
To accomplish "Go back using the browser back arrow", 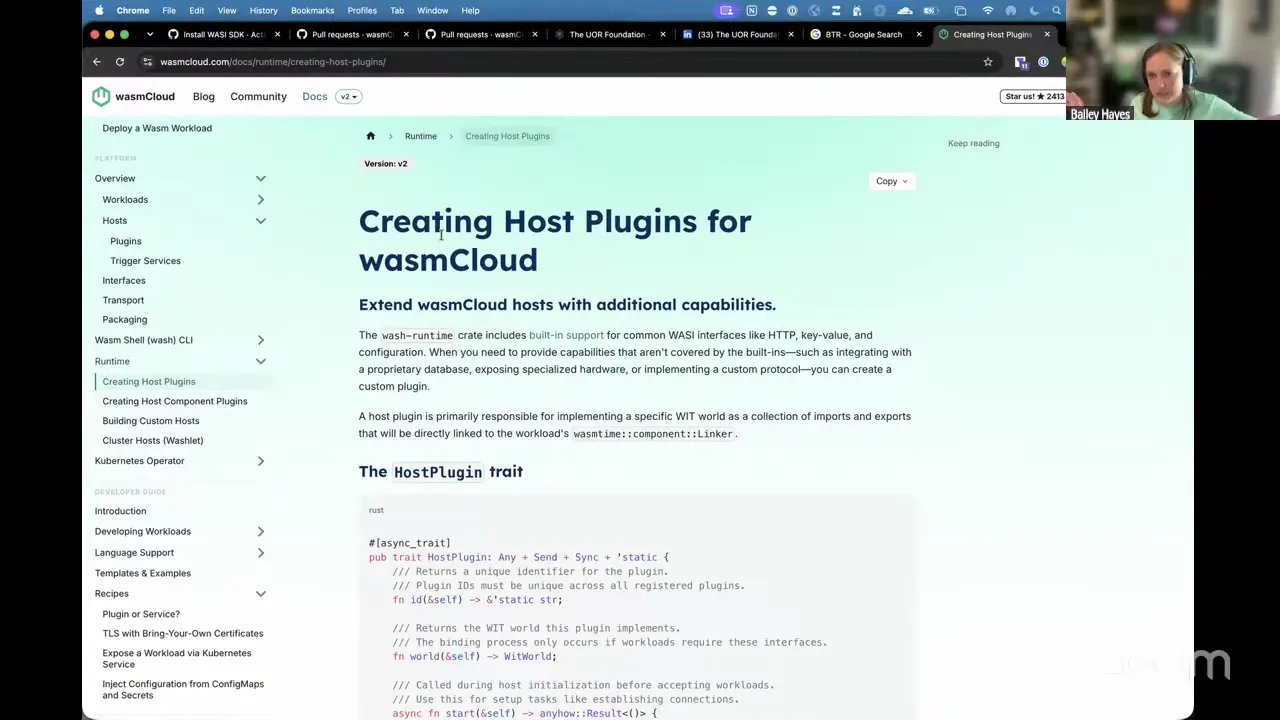I will point(97,62).
